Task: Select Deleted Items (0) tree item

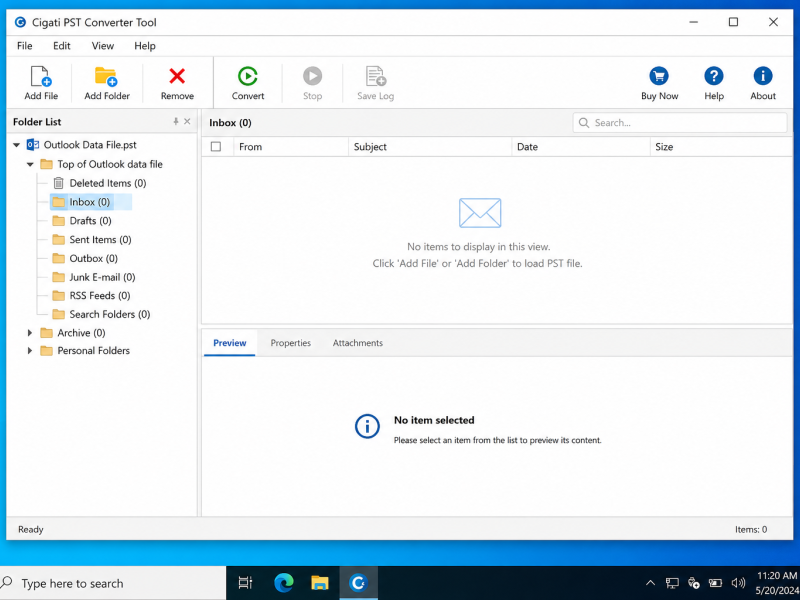Action: coord(108,183)
